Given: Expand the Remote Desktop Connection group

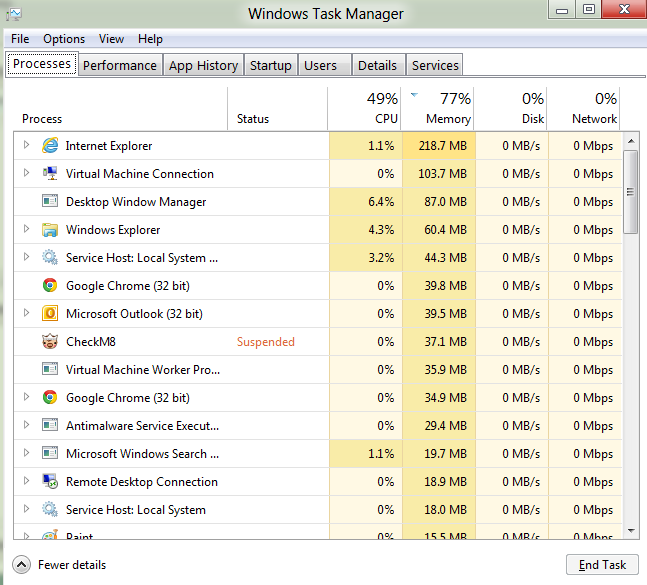Looking at the screenshot, I should (26, 481).
